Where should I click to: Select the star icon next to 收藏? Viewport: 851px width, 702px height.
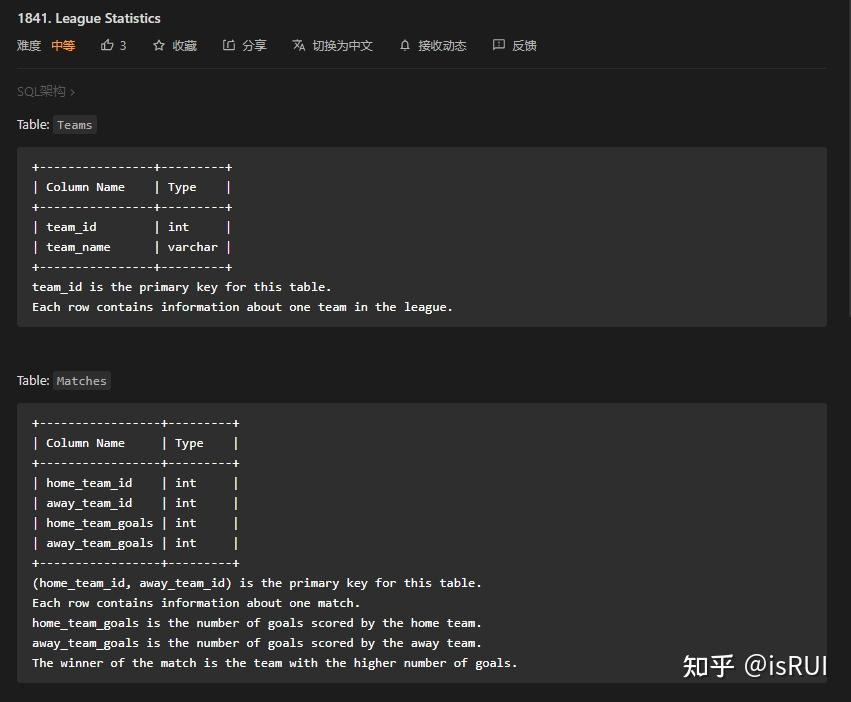(158, 45)
